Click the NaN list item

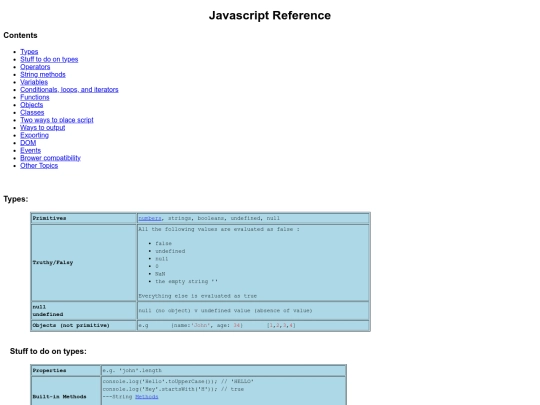[160, 274]
